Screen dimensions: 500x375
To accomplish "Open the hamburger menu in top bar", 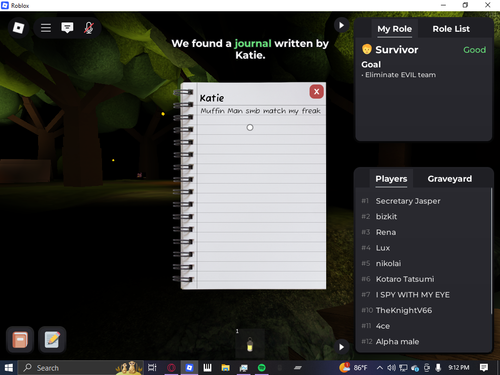I will [x=46, y=28].
